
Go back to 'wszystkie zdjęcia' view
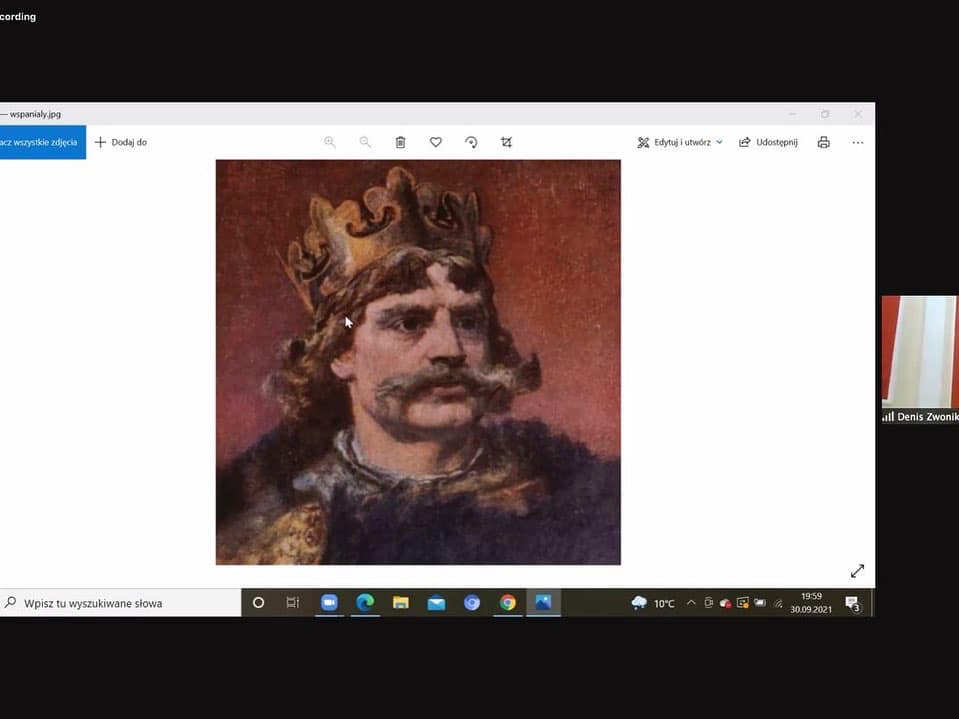click(x=40, y=142)
